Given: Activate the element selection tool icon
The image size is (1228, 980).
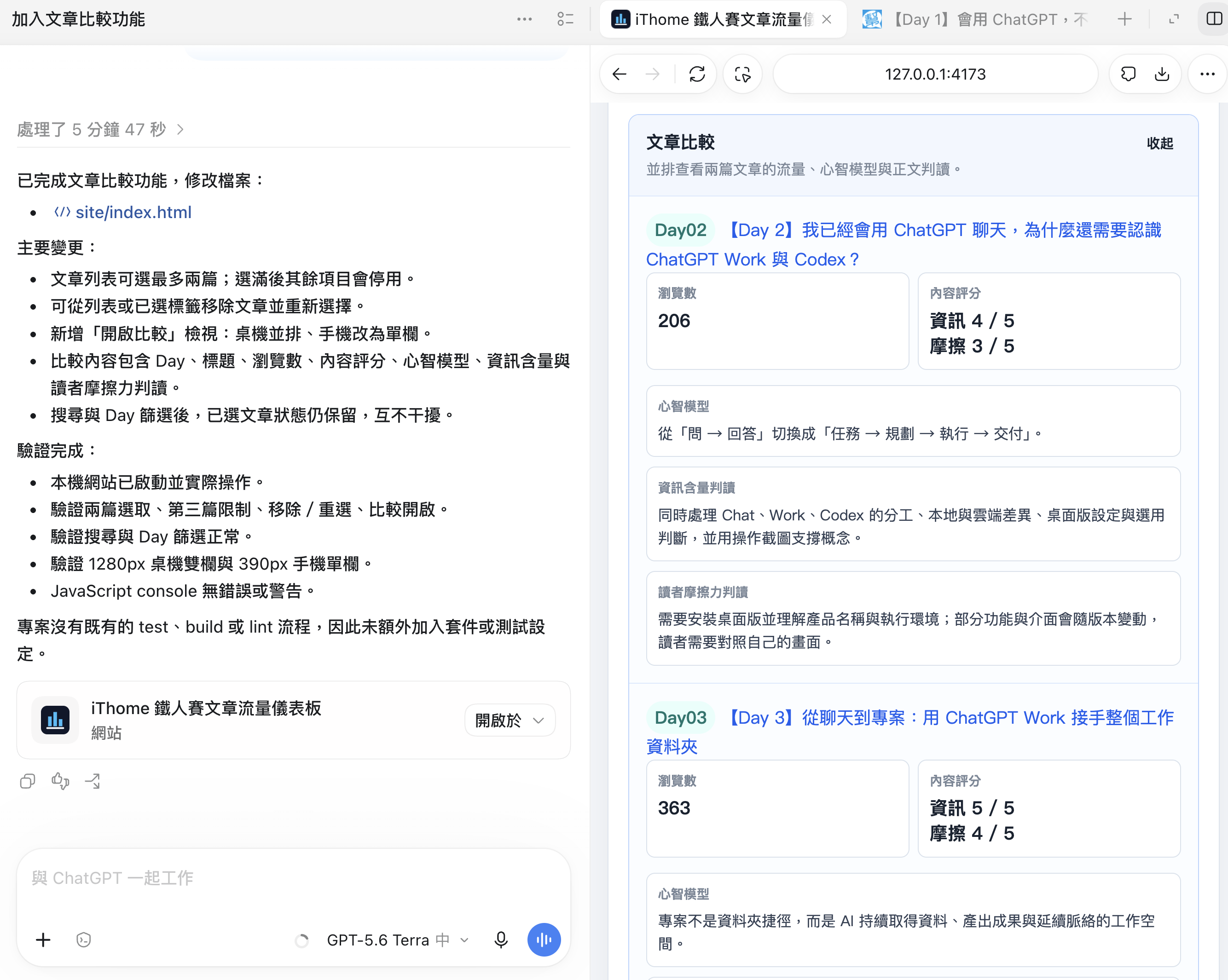Looking at the screenshot, I should coord(743,74).
